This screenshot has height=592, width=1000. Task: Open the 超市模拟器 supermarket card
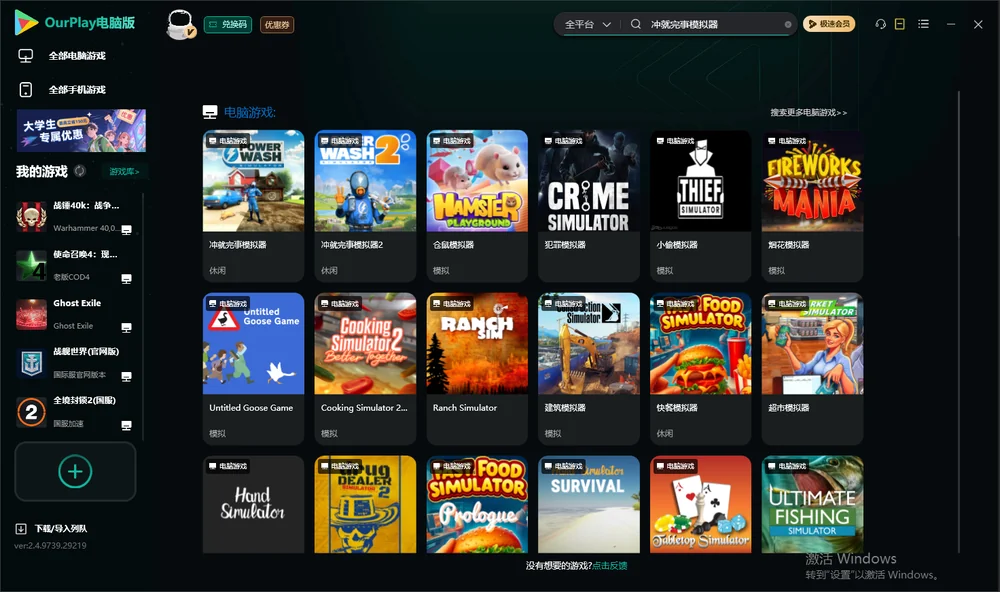click(812, 368)
